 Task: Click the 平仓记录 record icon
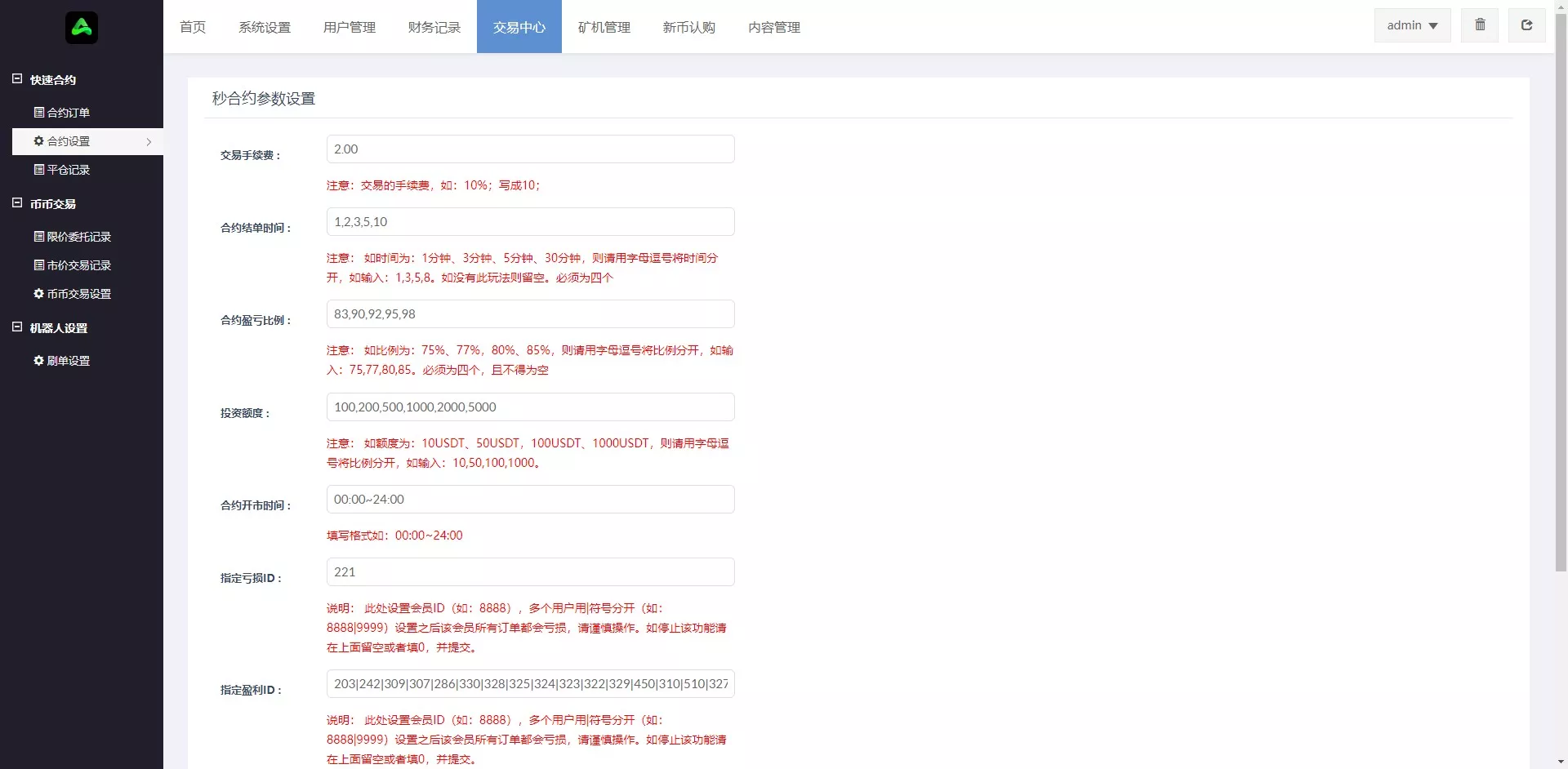(x=38, y=170)
